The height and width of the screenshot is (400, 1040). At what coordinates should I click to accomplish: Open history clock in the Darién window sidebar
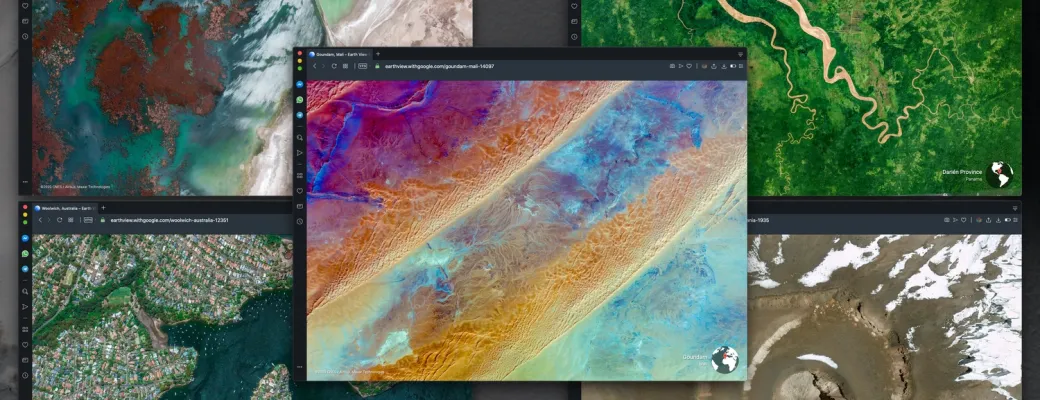click(574, 36)
